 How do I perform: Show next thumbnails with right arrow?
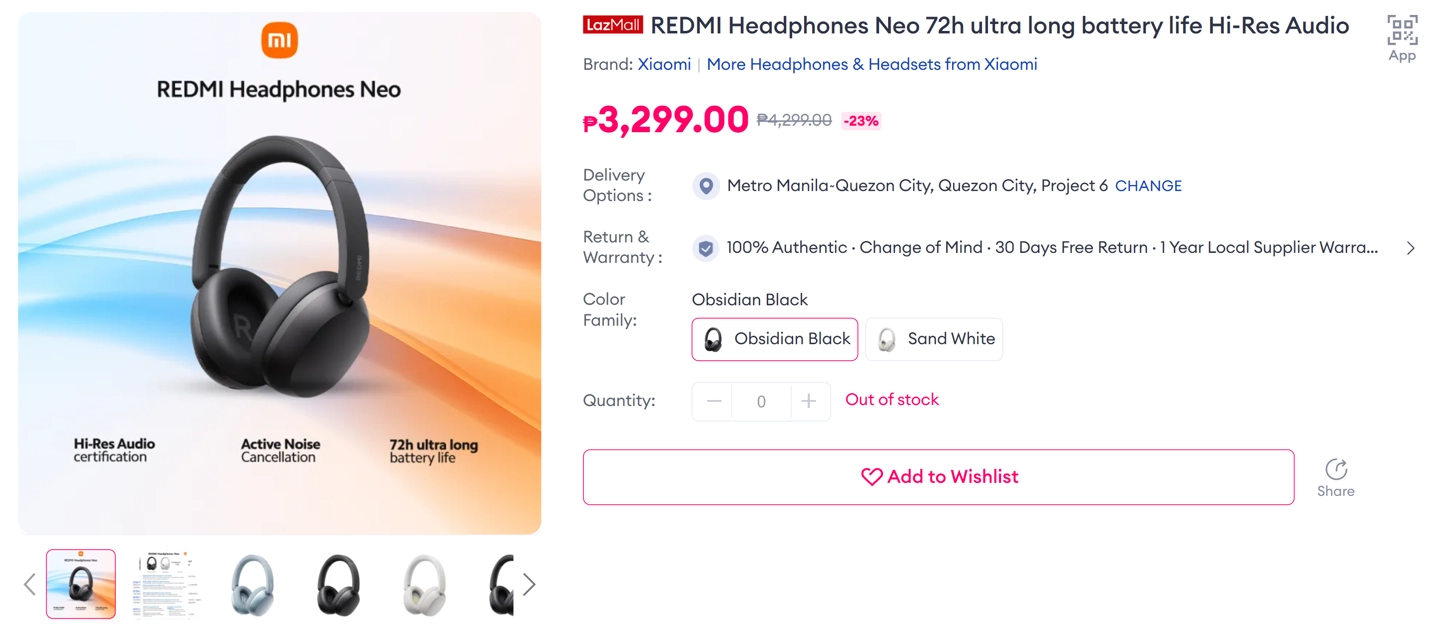pyautogui.click(x=529, y=584)
